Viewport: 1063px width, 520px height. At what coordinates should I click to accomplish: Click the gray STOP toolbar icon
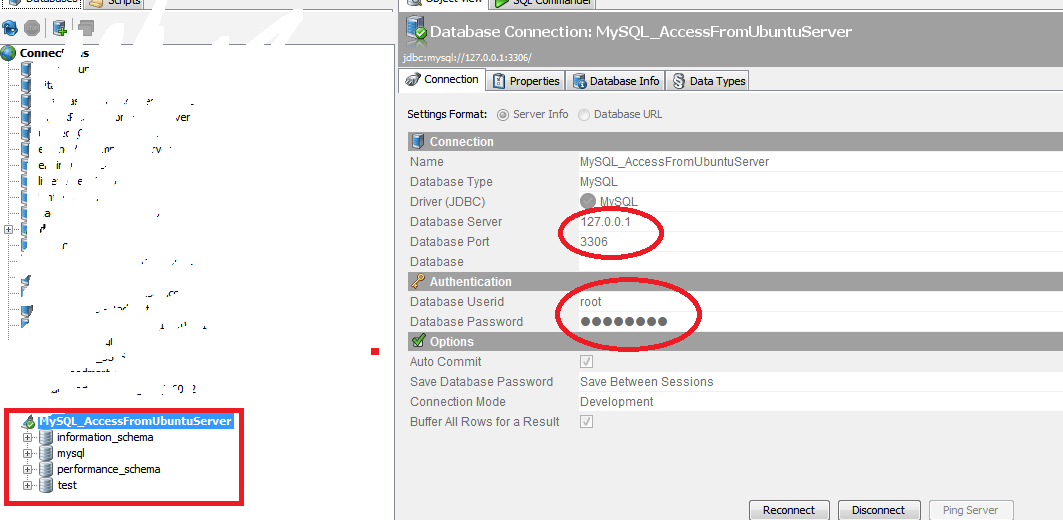point(31,28)
